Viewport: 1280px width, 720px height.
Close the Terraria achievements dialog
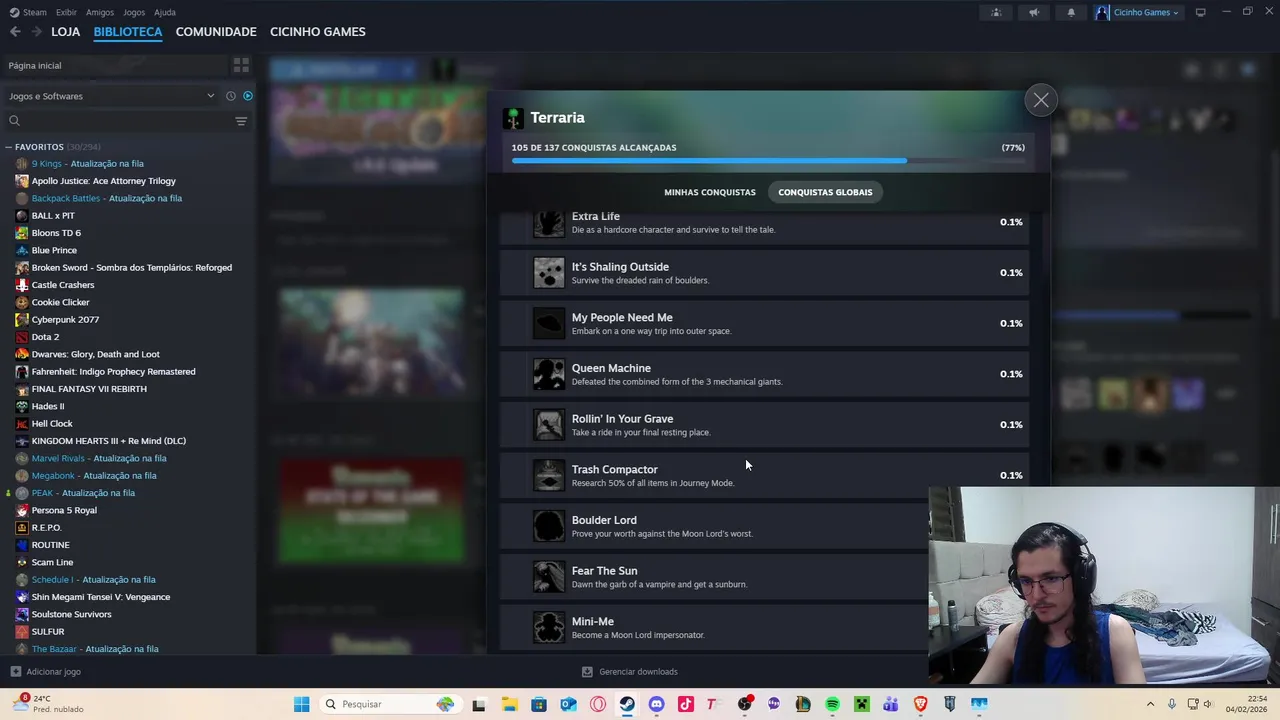(1041, 100)
